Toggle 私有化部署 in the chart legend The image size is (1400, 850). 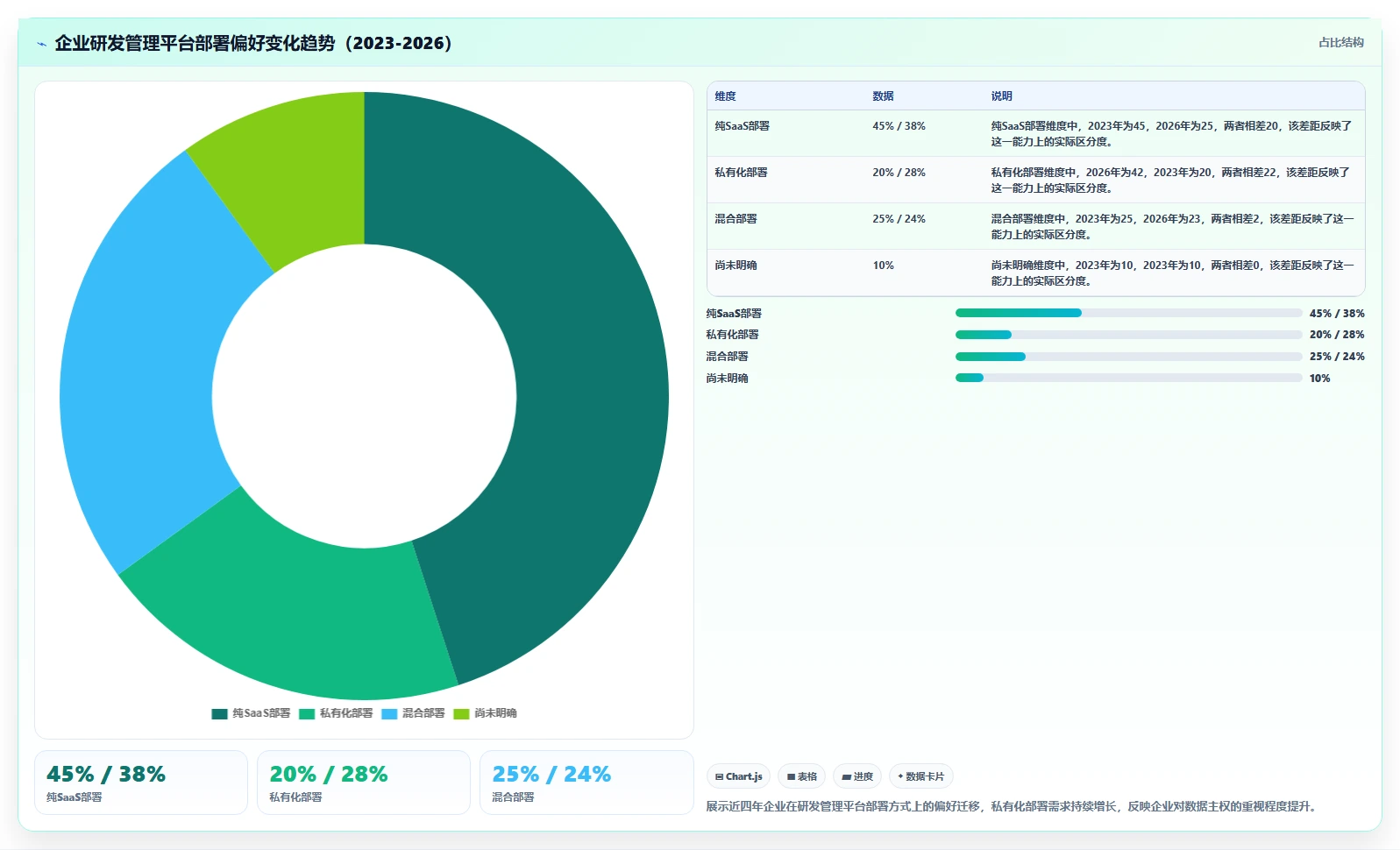[337, 713]
